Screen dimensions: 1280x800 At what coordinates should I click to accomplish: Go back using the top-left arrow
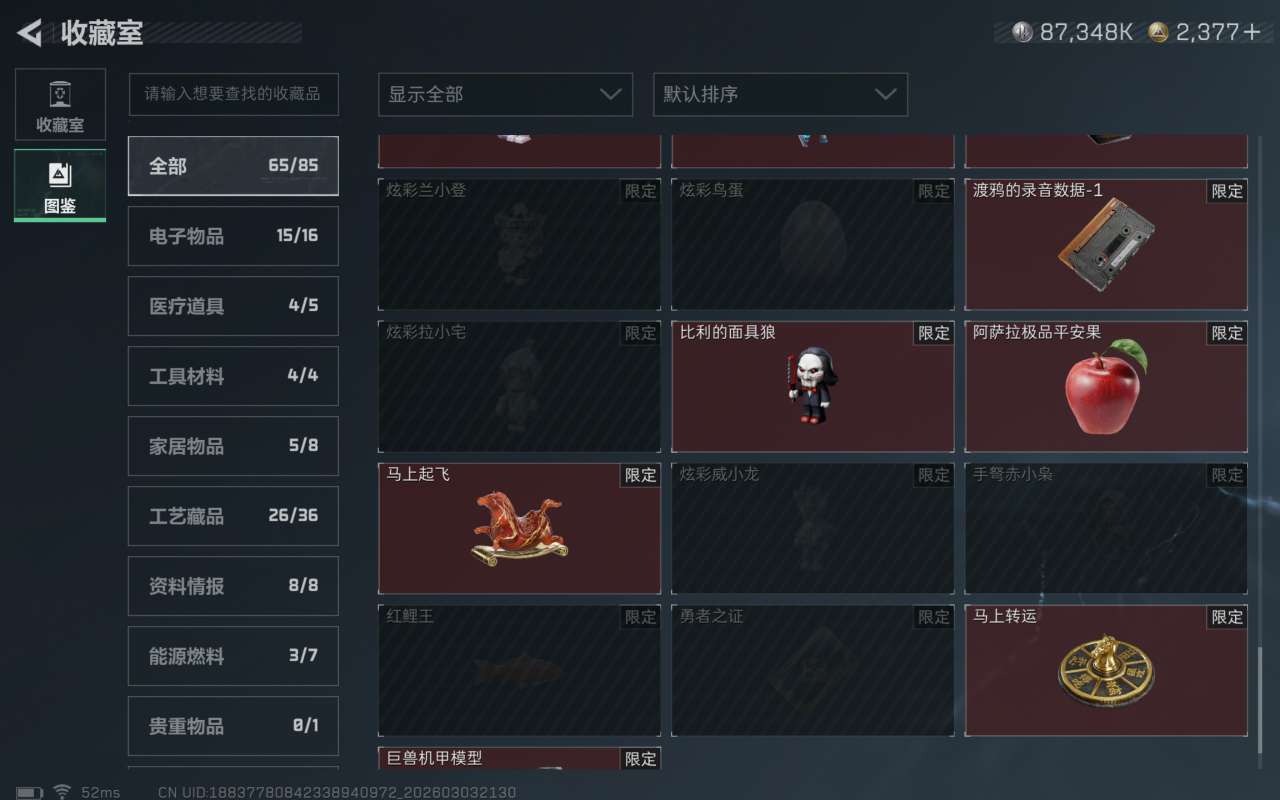click(x=30, y=33)
